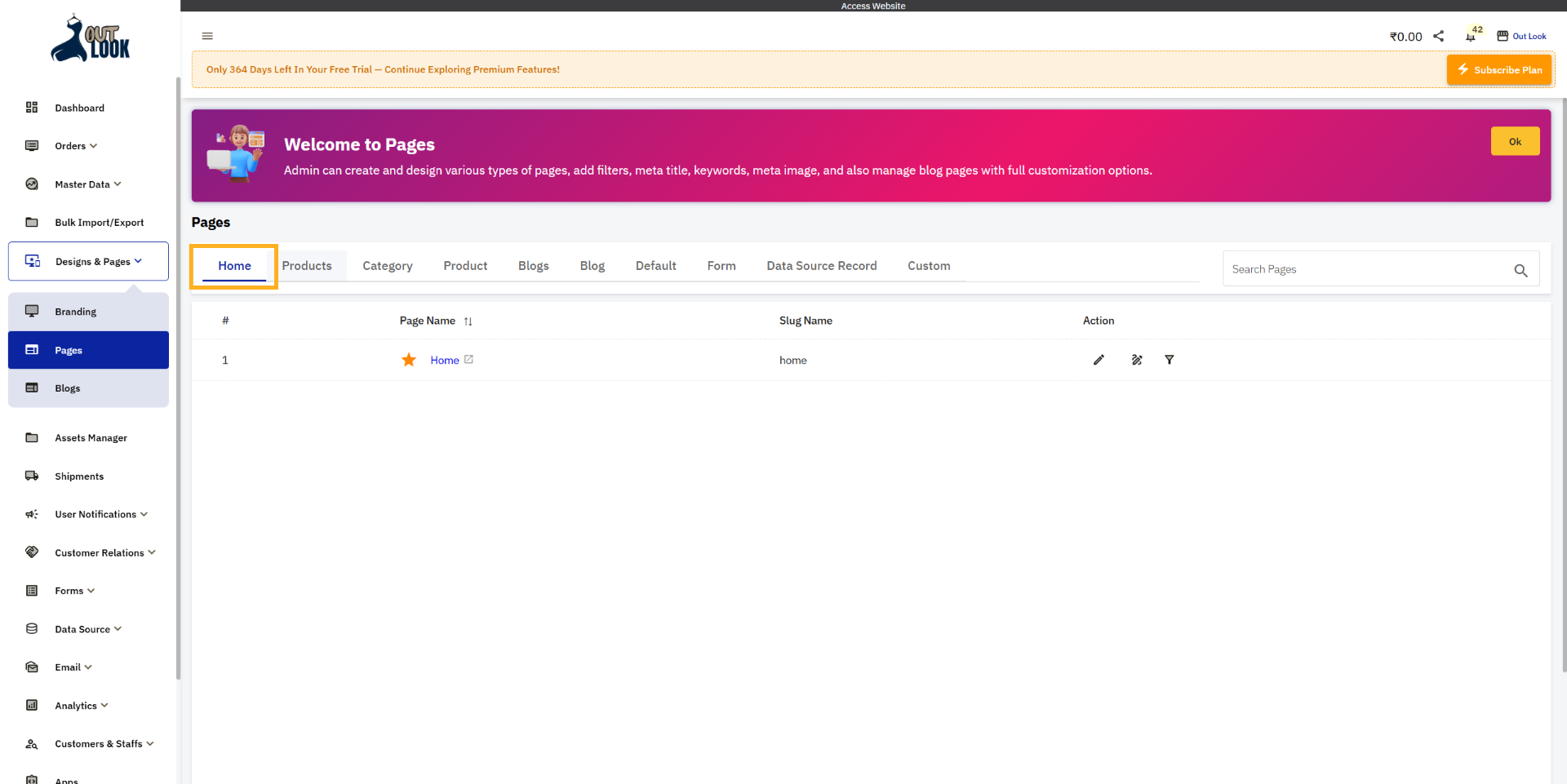Switch to the Products tab
Screen dimensions: 1567x784
click(307, 265)
